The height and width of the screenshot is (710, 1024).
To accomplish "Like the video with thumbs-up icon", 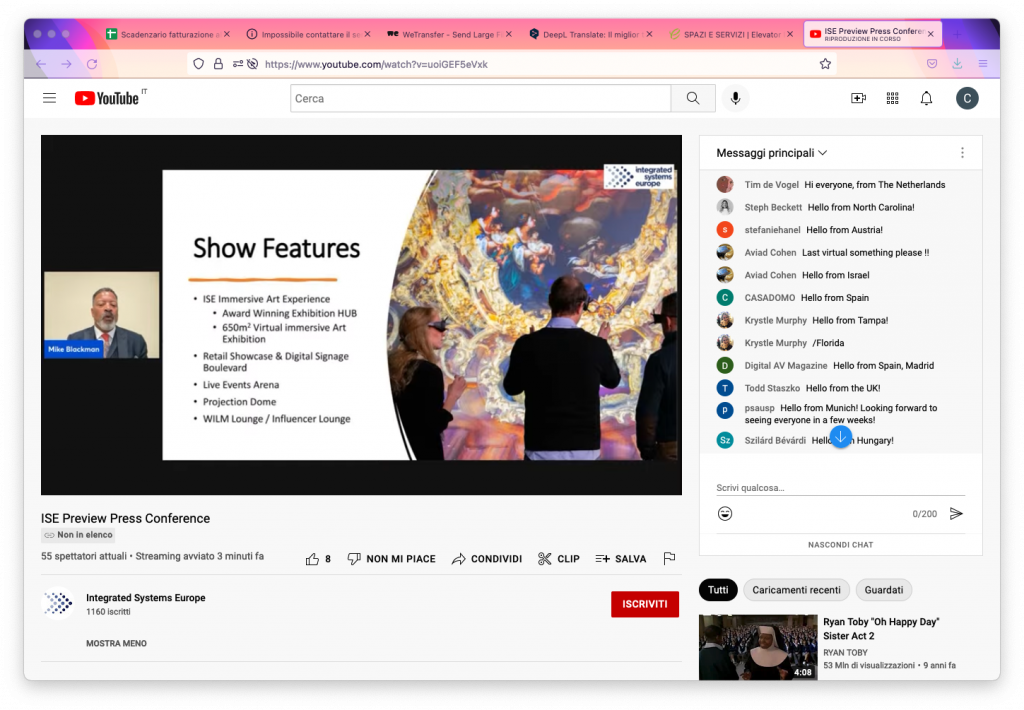I will [312, 559].
